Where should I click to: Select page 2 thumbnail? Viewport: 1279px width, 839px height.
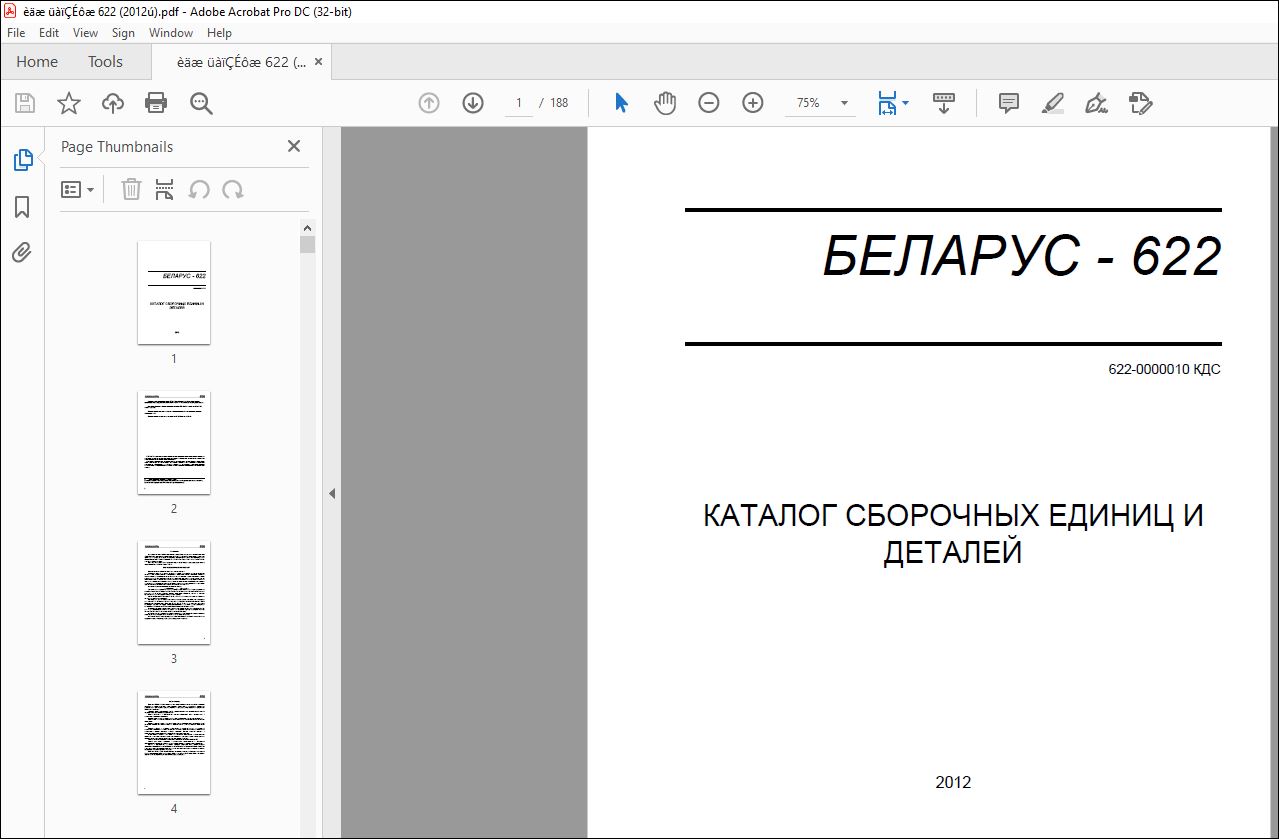click(174, 442)
